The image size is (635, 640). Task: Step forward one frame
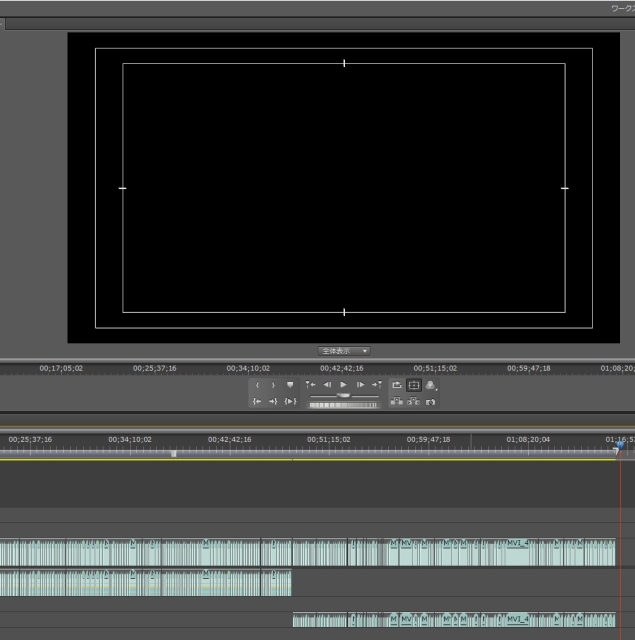[x=360, y=385]
